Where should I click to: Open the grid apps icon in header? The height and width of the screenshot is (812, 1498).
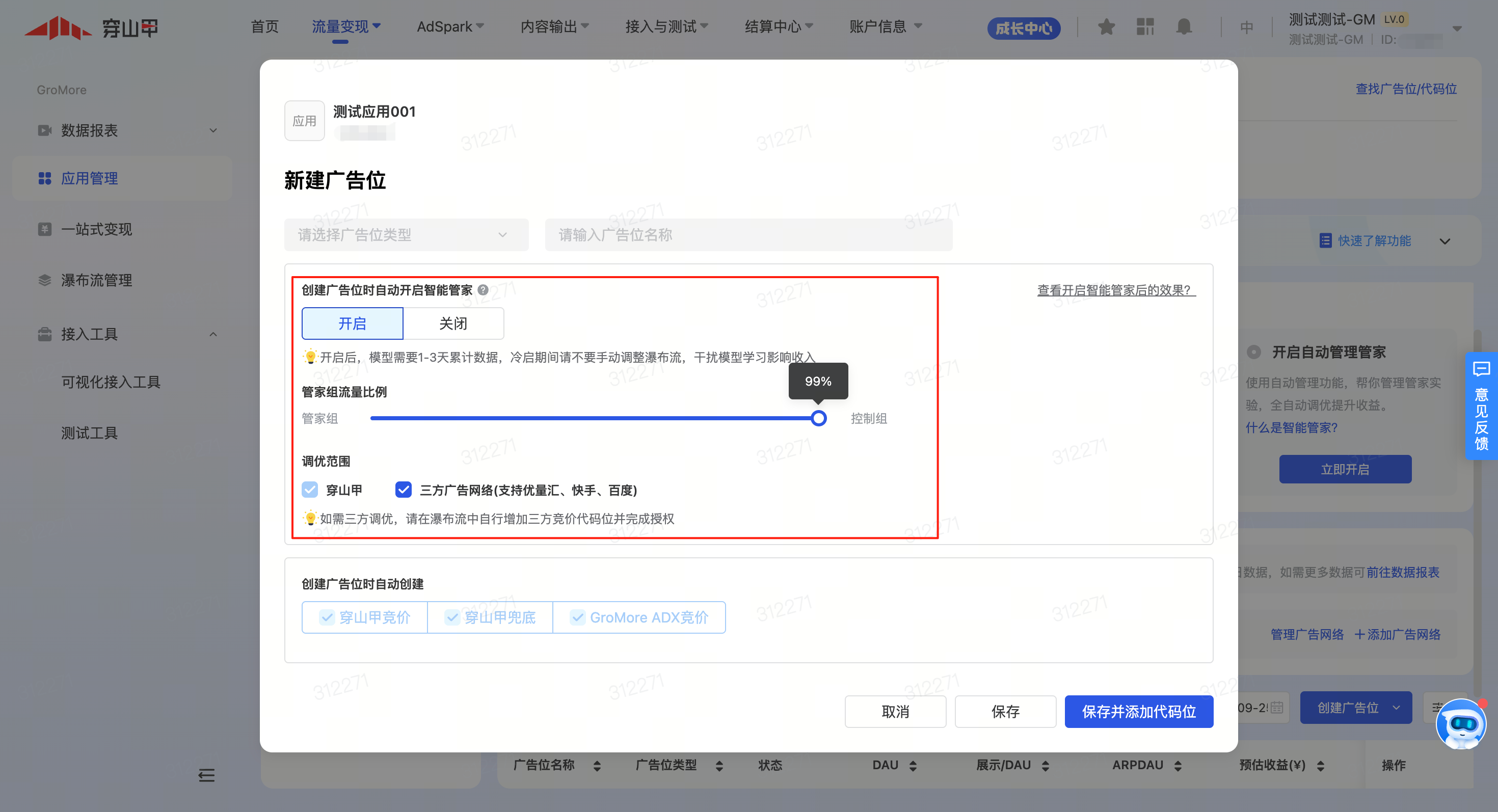click(x=1145, y=26)
